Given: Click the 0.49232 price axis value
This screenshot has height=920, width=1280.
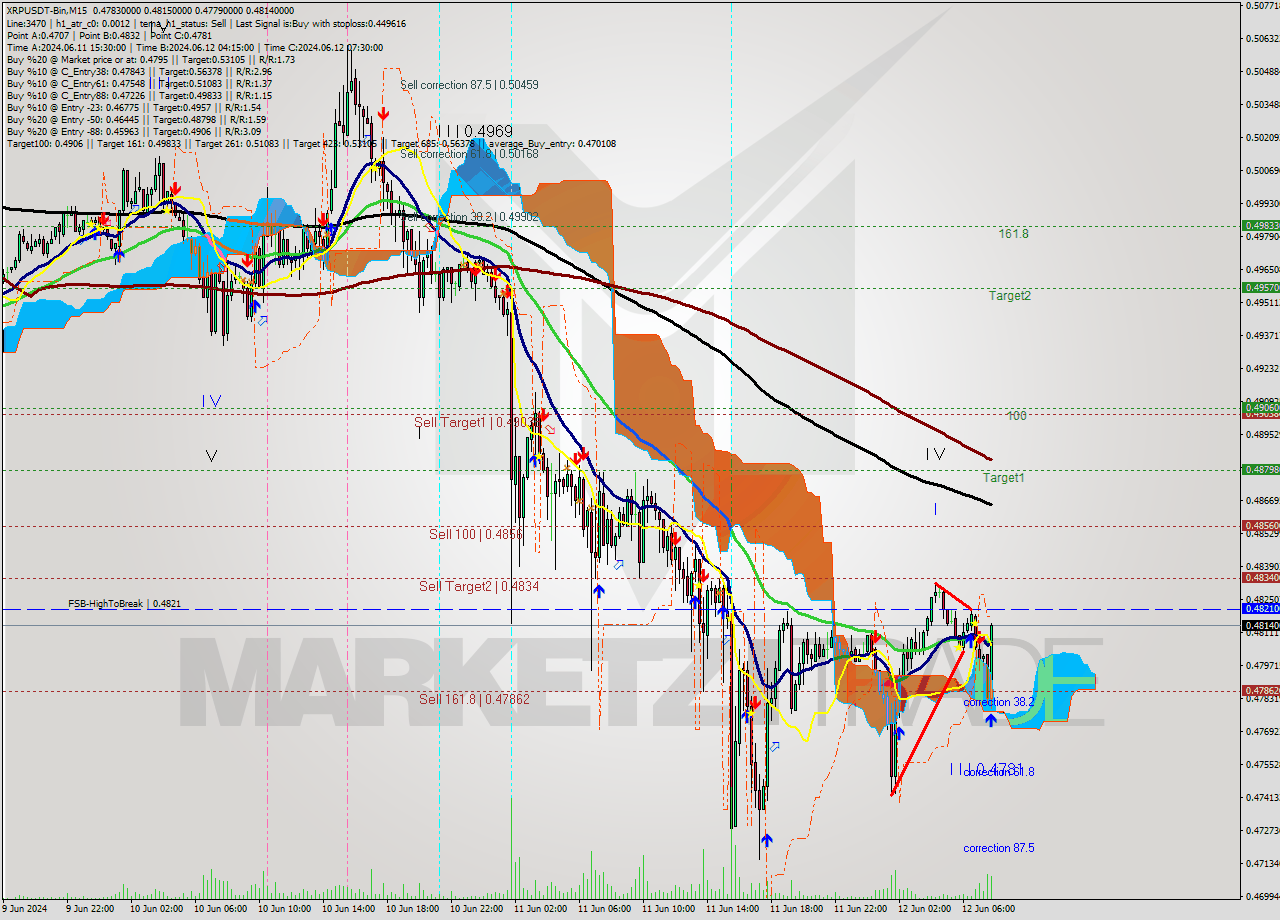Looking at the screenshot, I should pos(1262,368).
